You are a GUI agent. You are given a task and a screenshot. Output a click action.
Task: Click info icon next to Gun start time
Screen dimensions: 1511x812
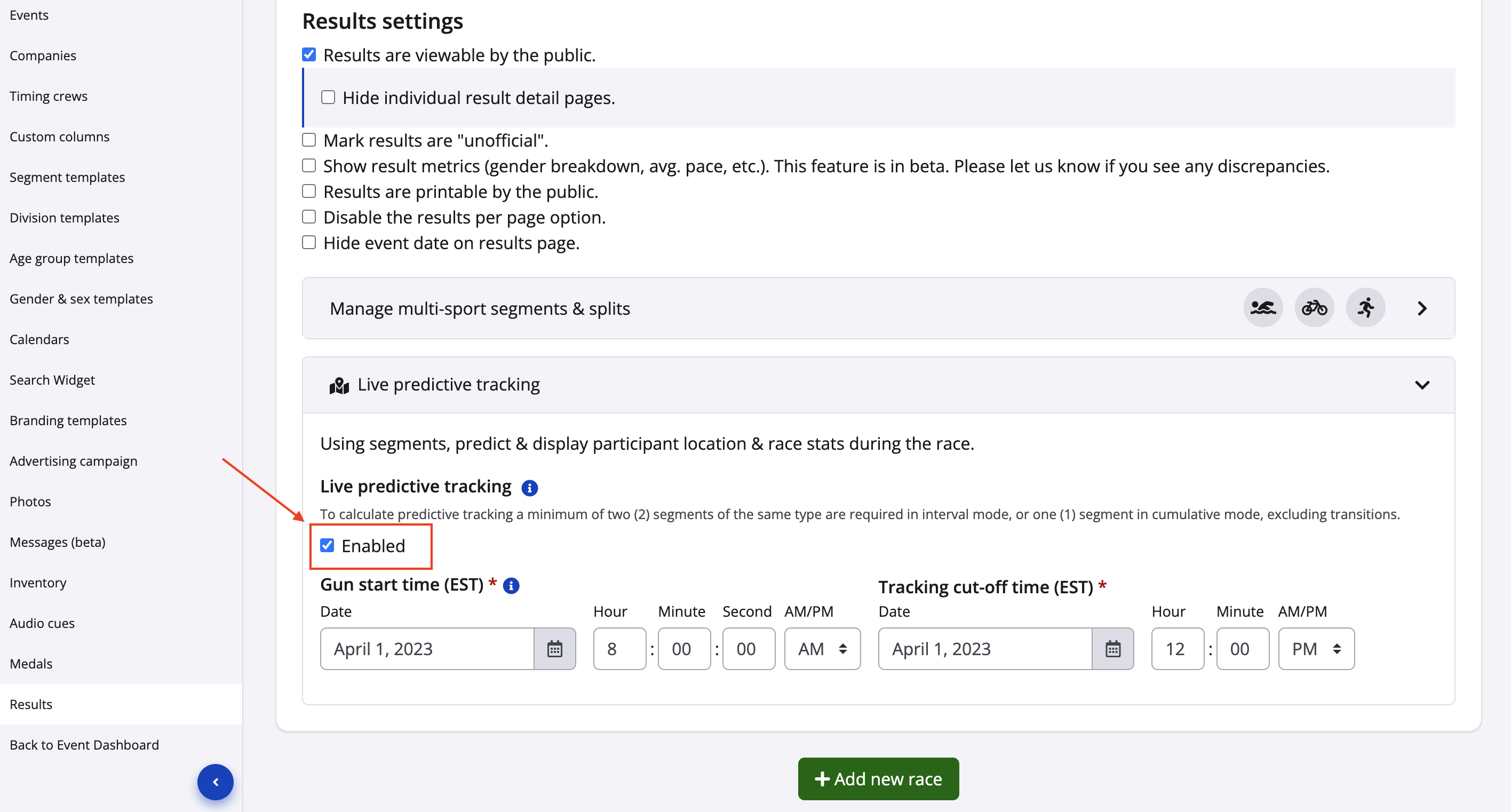tap(511, 586)
